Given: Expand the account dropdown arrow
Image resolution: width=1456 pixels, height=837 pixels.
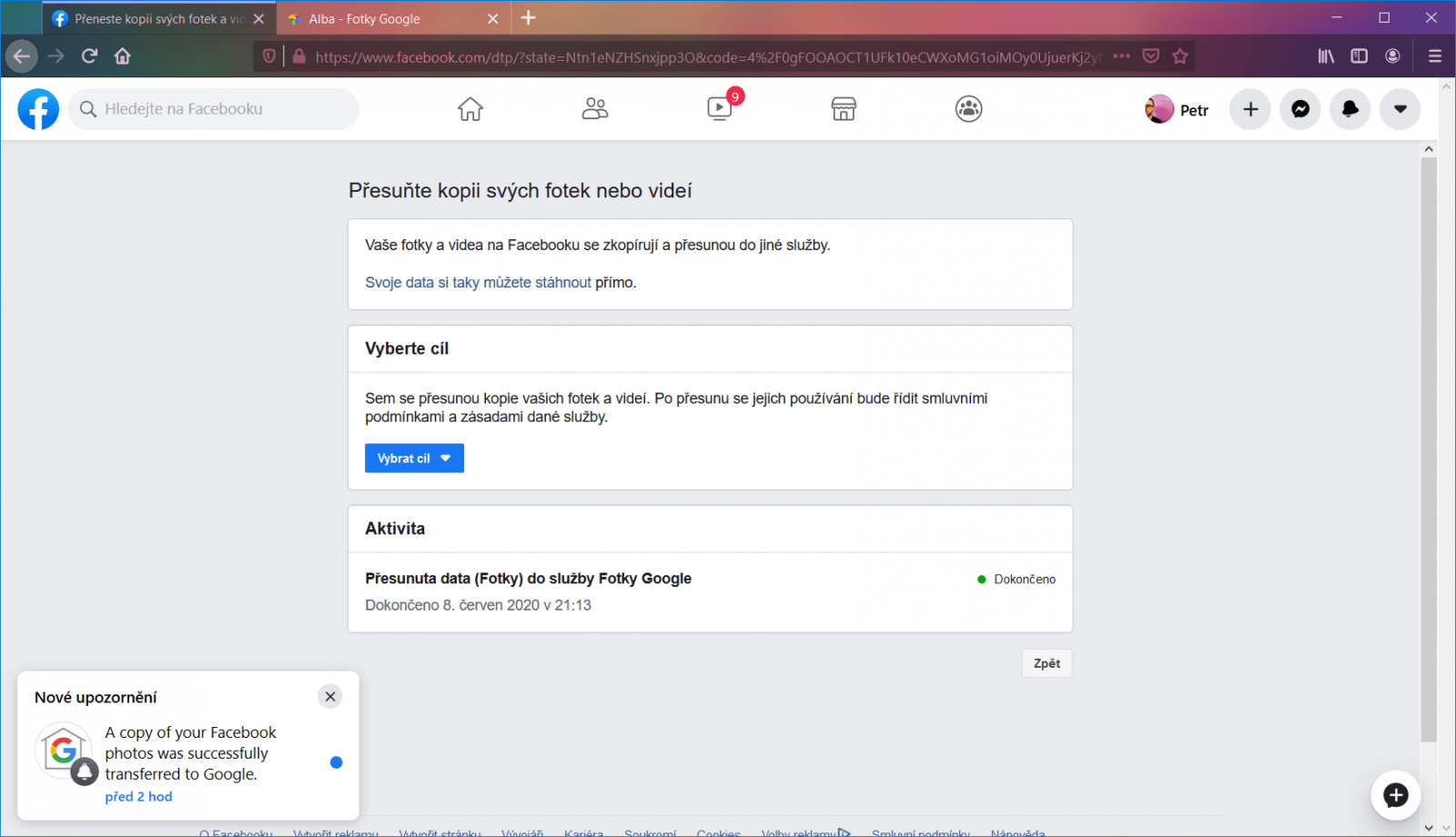Looking at the screenshot, I should click(x=1400, y=109).
